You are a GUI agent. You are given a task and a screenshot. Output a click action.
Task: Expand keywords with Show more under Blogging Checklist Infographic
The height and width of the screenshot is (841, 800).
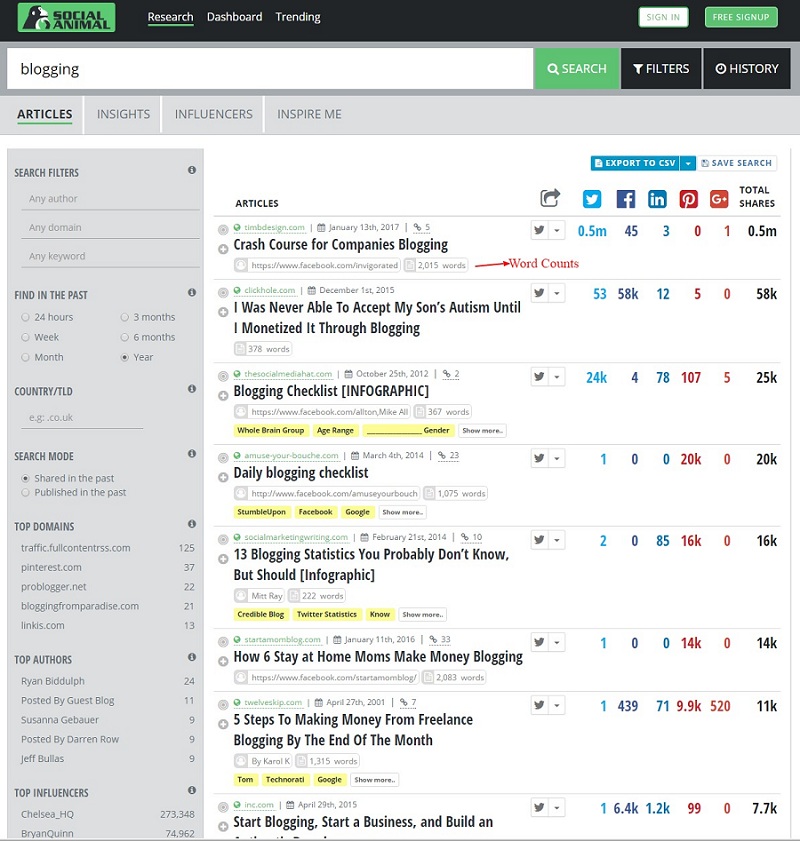pyautogui.click(x=483, y=431)
